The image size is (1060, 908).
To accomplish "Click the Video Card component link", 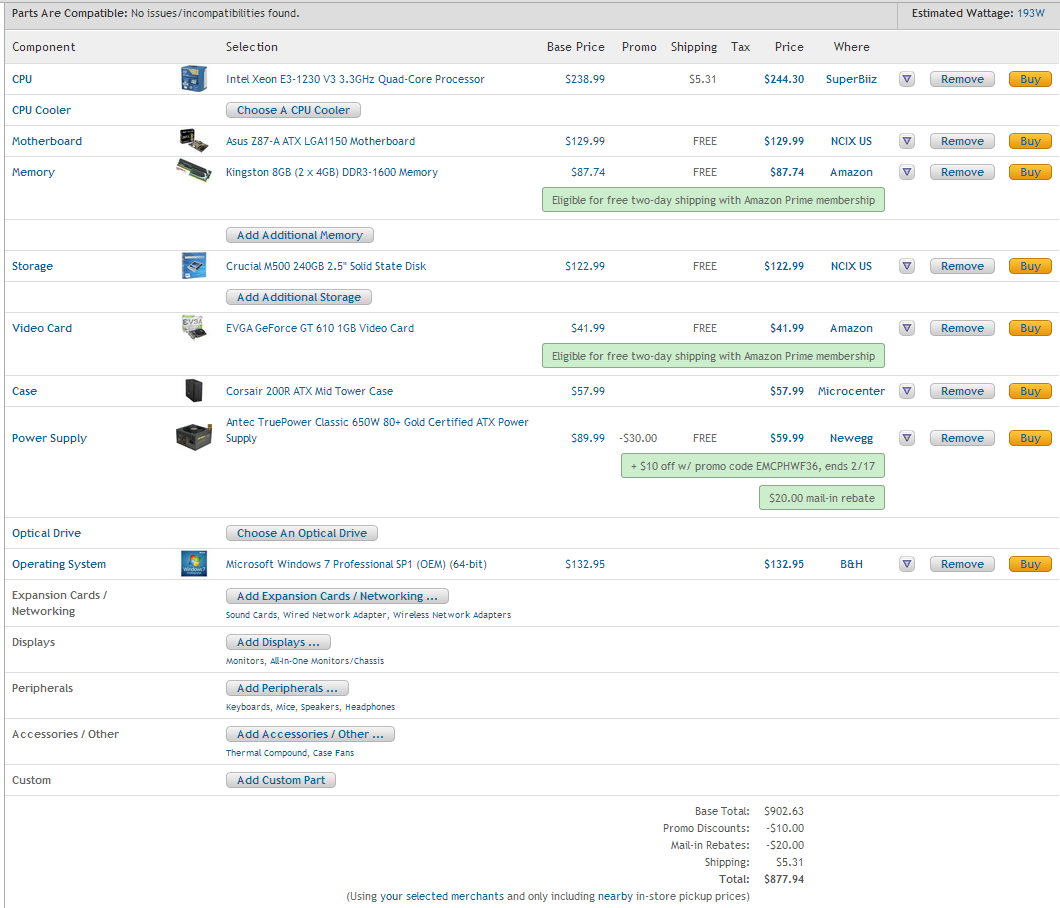I will pyautogui.click(x=42, y=329).
